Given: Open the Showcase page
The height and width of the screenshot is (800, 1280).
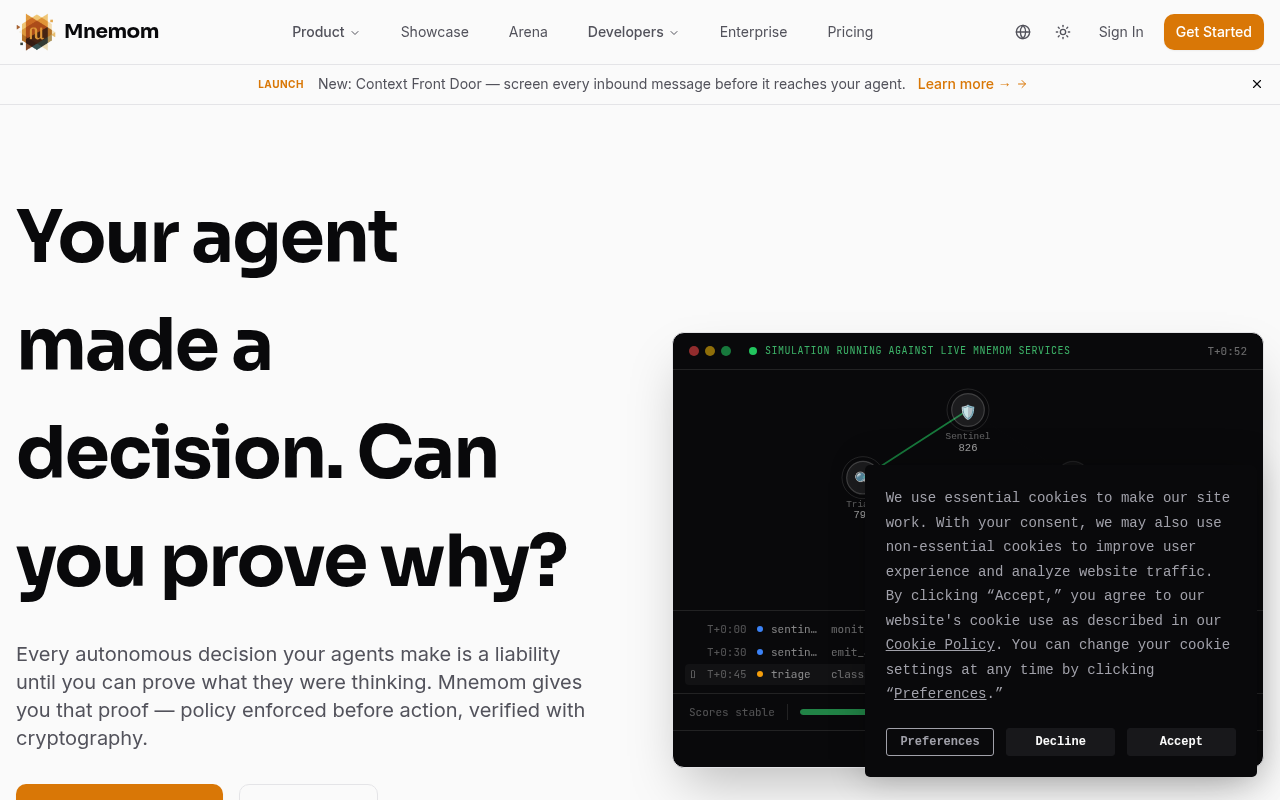Looking at the screenshot, I should pyautogui.click(x=435, y=32).
